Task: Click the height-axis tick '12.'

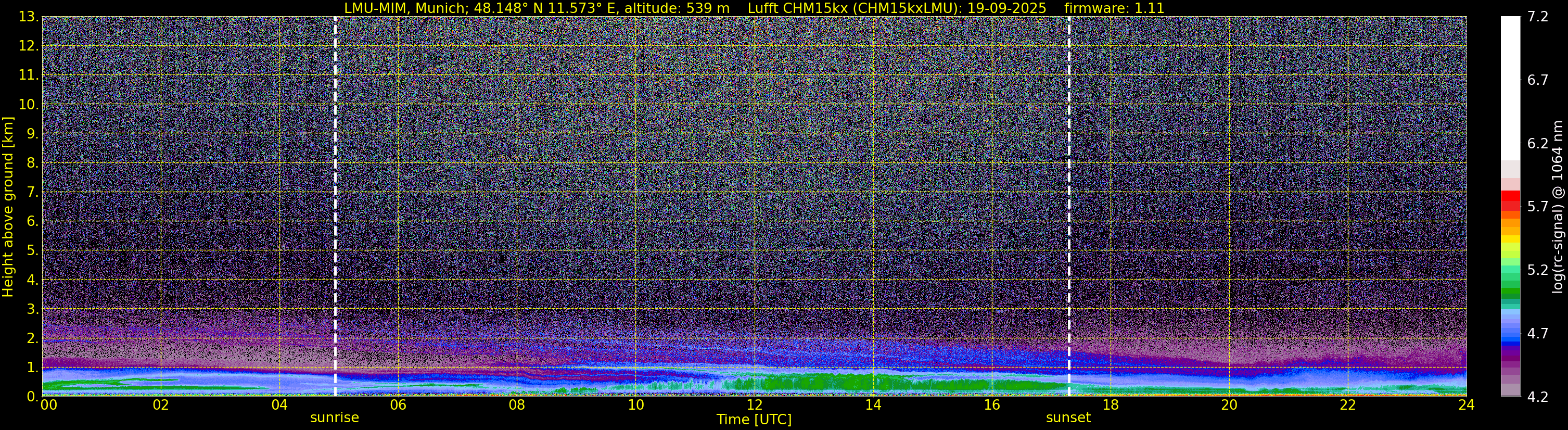Action: 29,46
